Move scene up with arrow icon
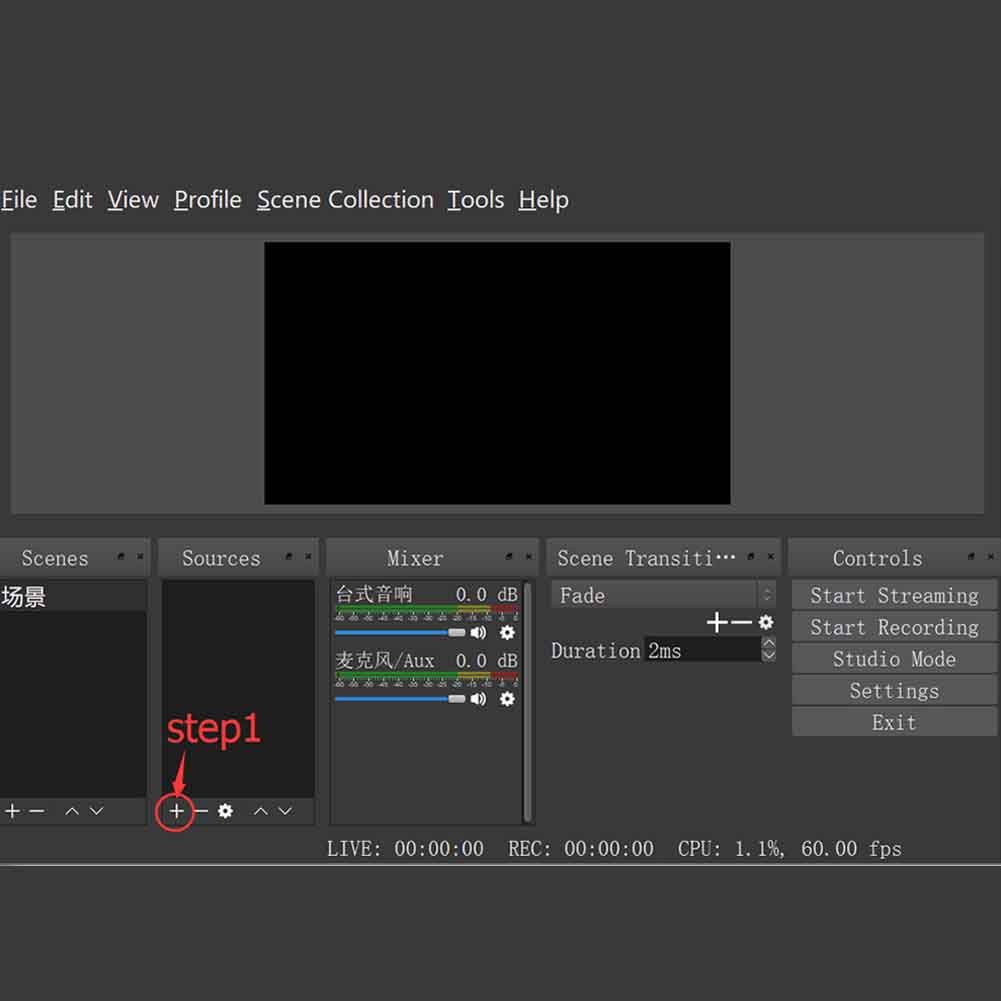The width and height of the screenshot is (1001, 1001). 72,811
